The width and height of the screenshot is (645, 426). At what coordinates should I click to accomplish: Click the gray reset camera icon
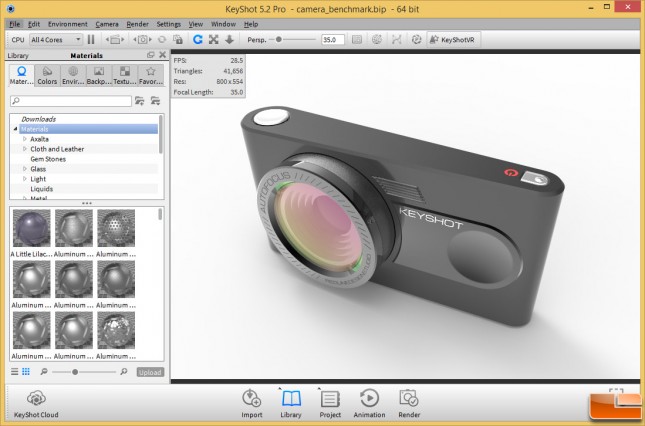pyautogui.click(x=162, y=39)
